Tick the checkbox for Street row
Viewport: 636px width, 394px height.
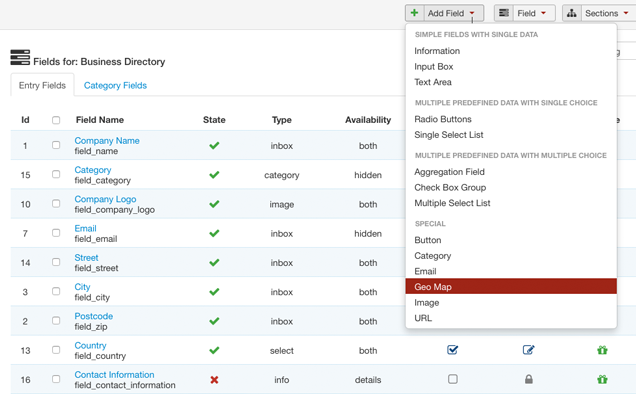(56, 262)
